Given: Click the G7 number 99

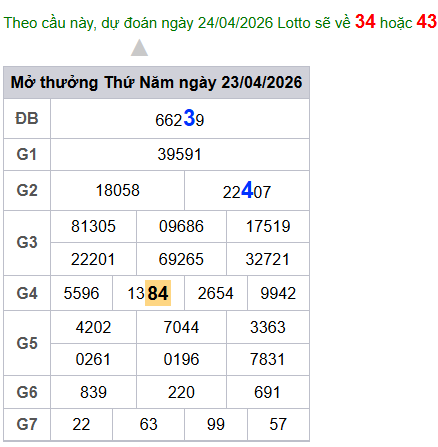Looking at the screenshot, I should click(x=216, y=424).
